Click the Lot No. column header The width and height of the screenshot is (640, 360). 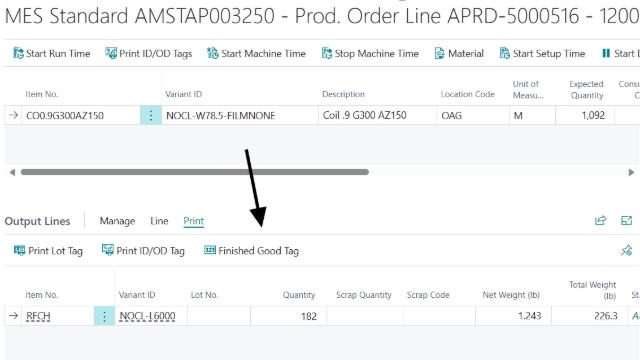(x=204, y=295)
